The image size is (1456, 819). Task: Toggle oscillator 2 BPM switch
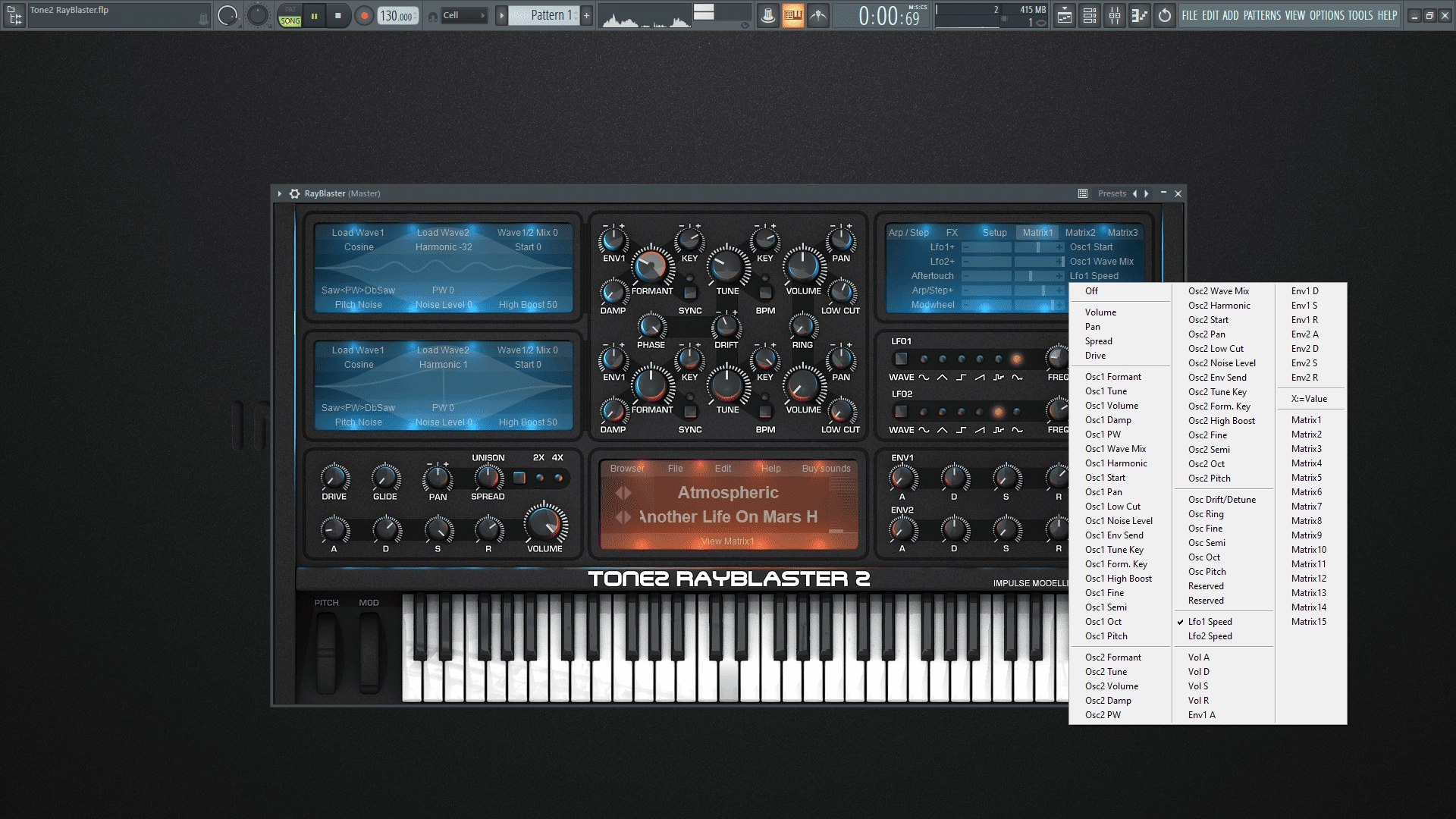[765, 411]
